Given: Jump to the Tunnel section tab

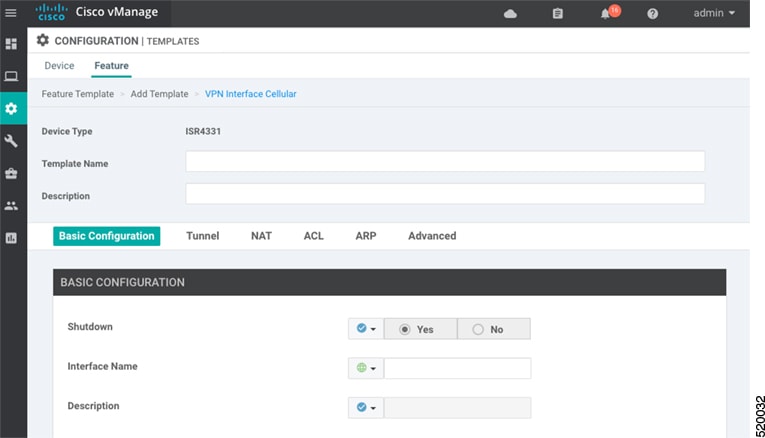Looking at the screenshot, I should click(202, 236).
